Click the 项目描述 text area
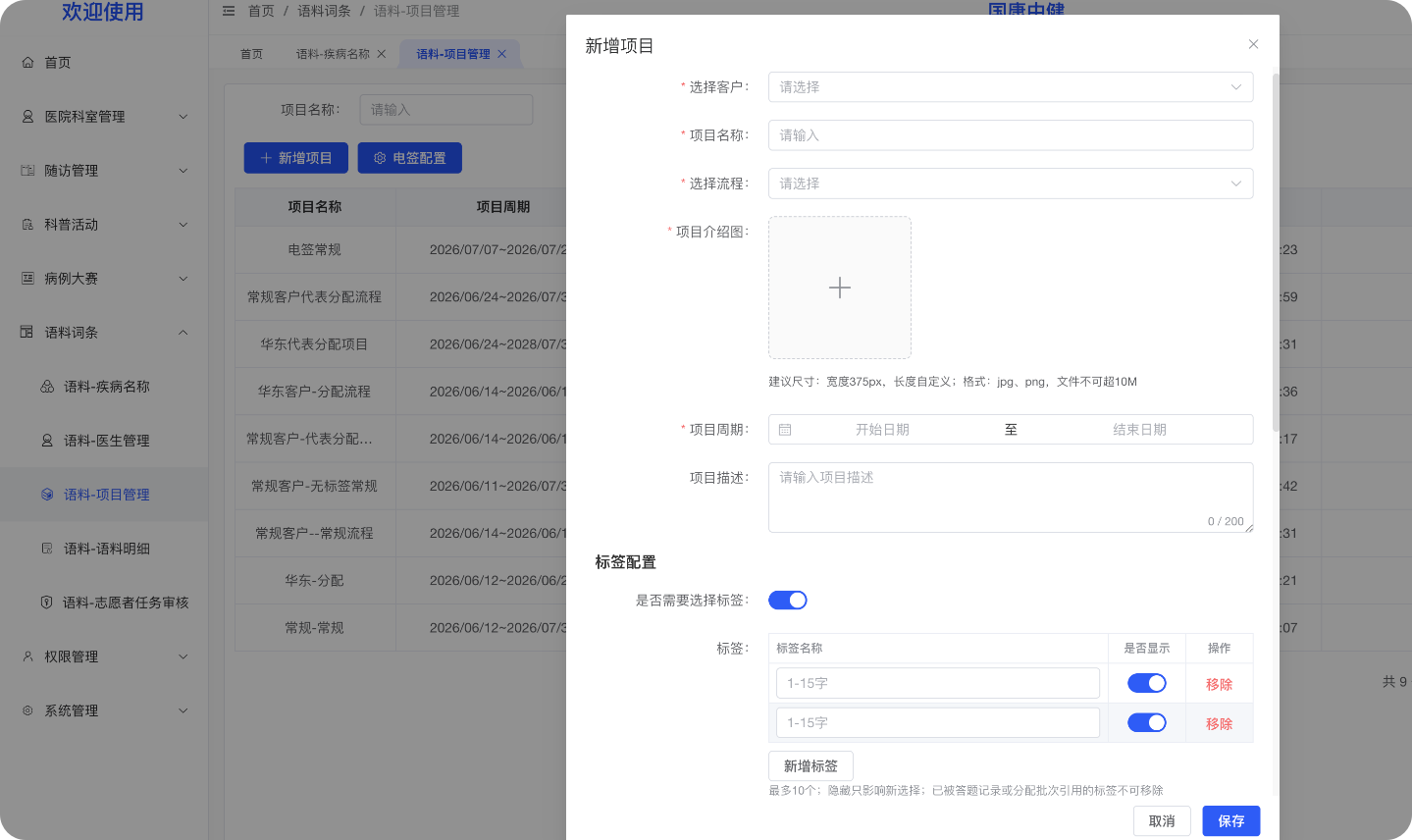 point(1011,498)
